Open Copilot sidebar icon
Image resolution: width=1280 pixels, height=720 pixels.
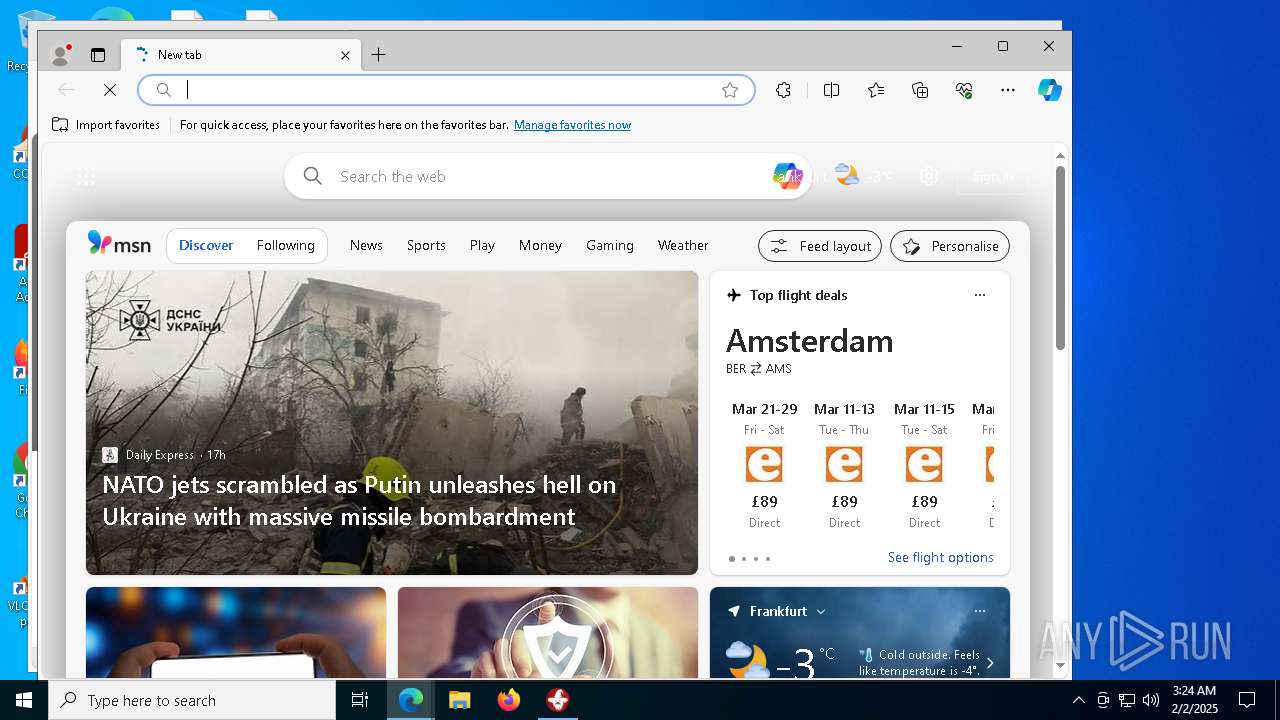click(1049, 90)
